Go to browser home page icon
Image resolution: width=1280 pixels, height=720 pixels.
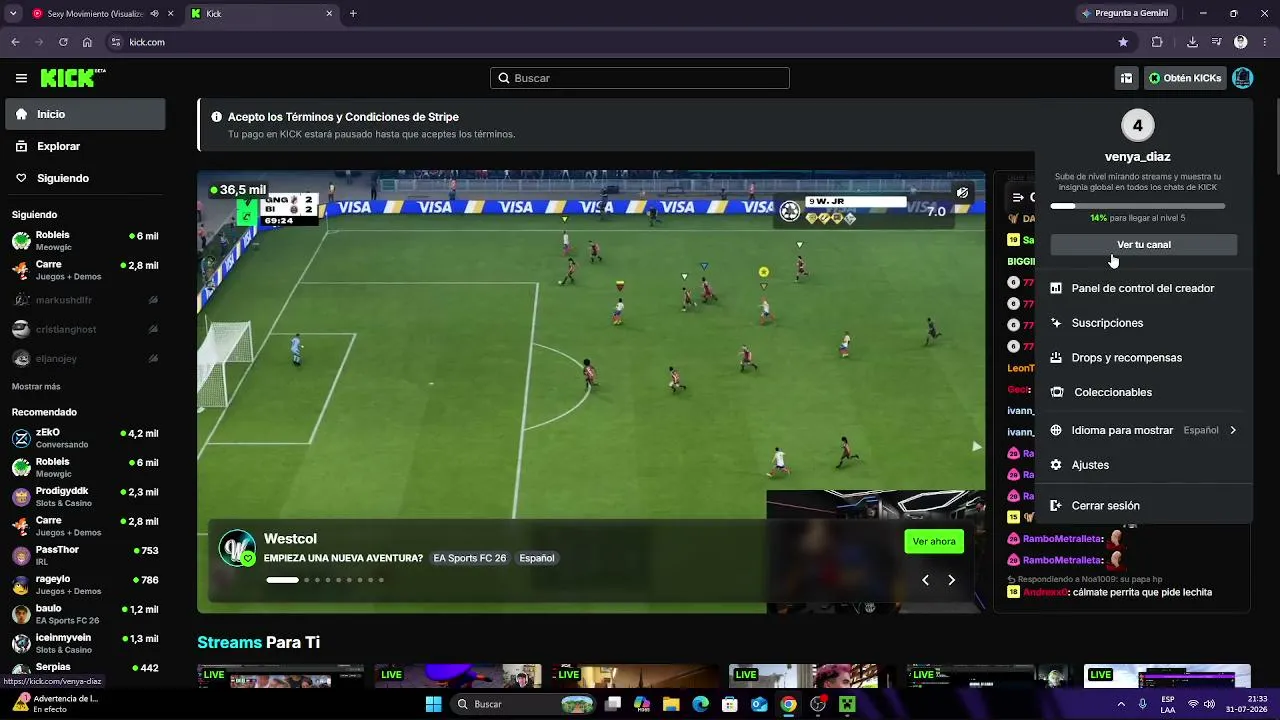click(87, 42)
